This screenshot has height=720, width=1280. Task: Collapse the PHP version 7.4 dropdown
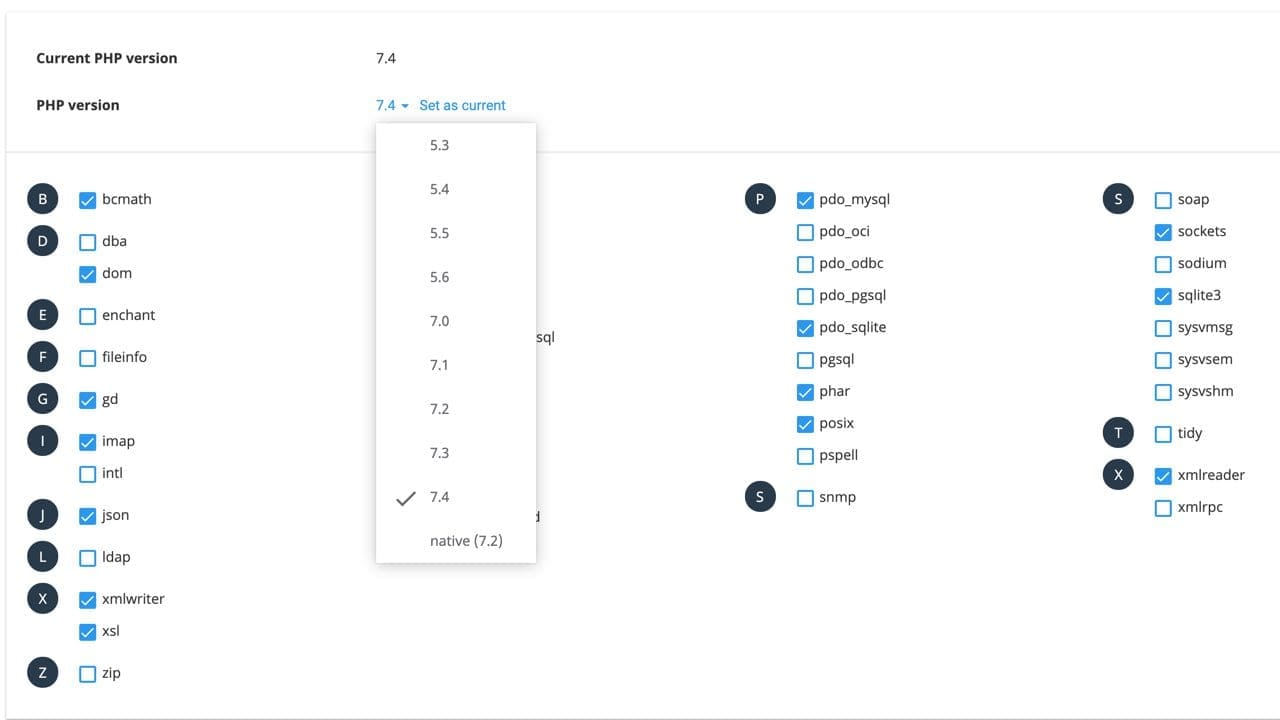(x=392, y=105)
